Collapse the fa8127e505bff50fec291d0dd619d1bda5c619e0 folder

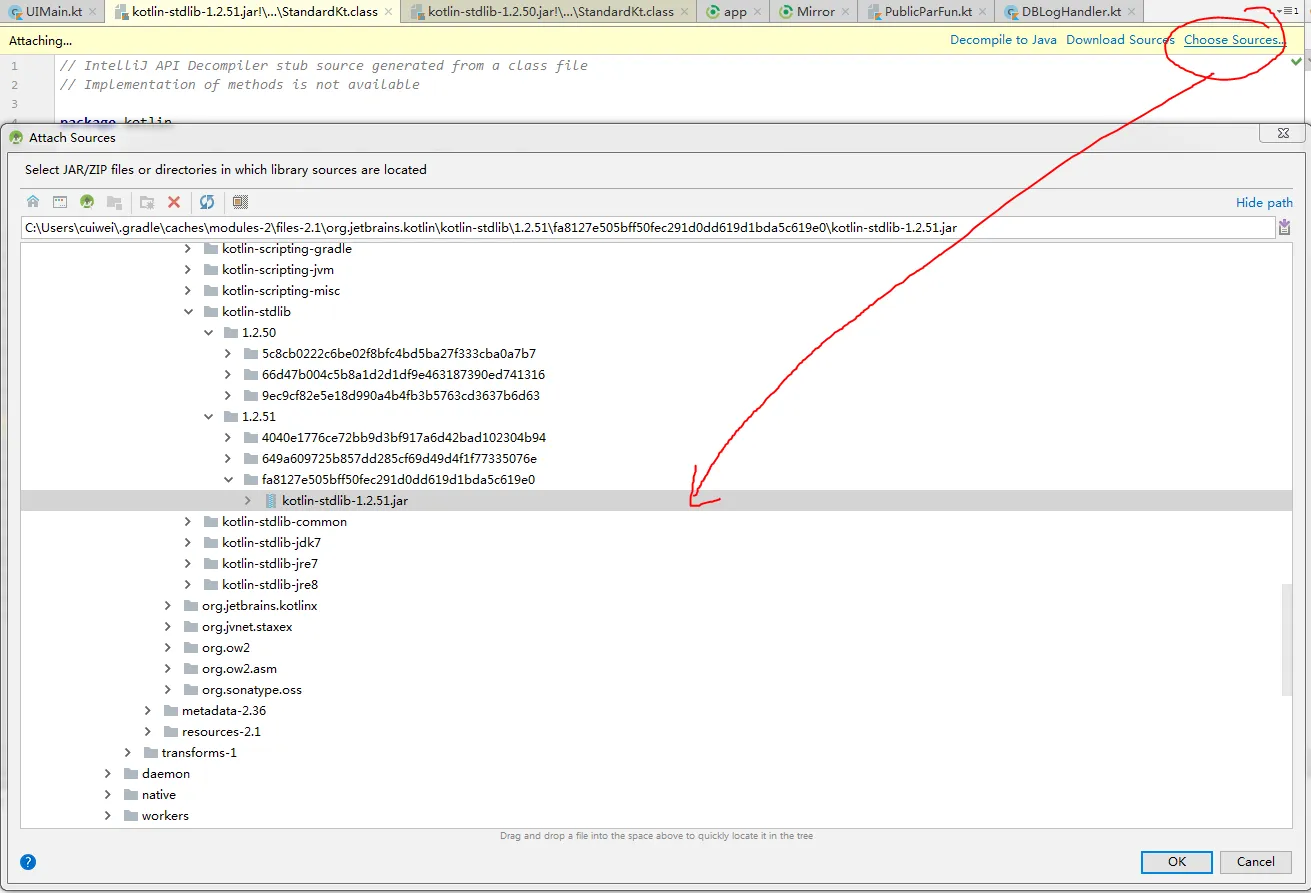pos(228,479)
